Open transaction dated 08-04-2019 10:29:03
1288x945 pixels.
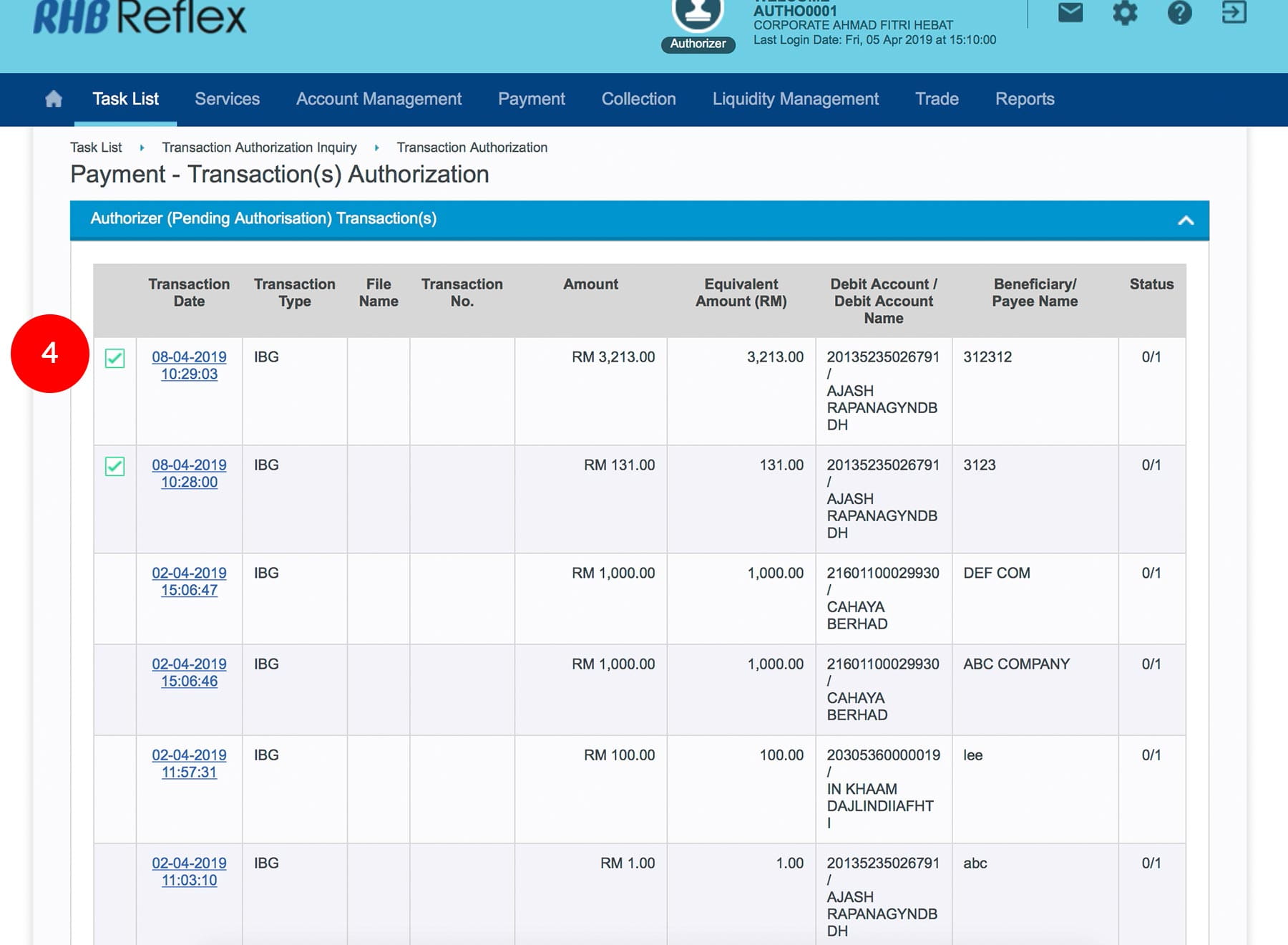point(189,365)
